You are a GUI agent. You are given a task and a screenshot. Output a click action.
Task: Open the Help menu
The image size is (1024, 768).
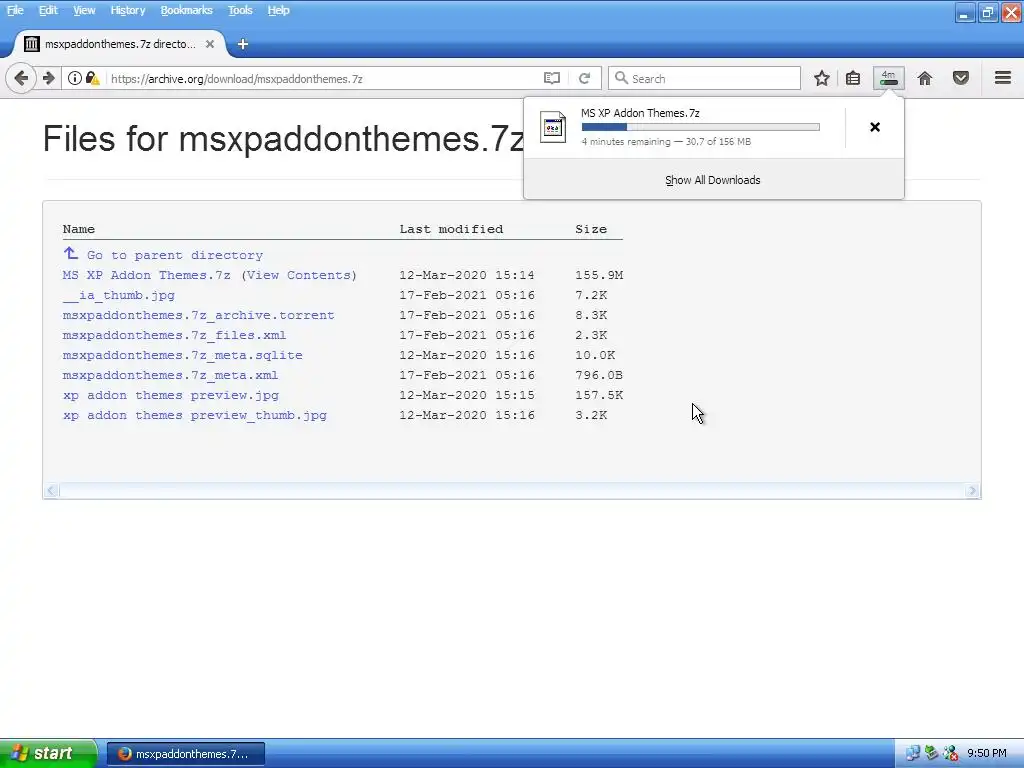click(x=278, y=10)
